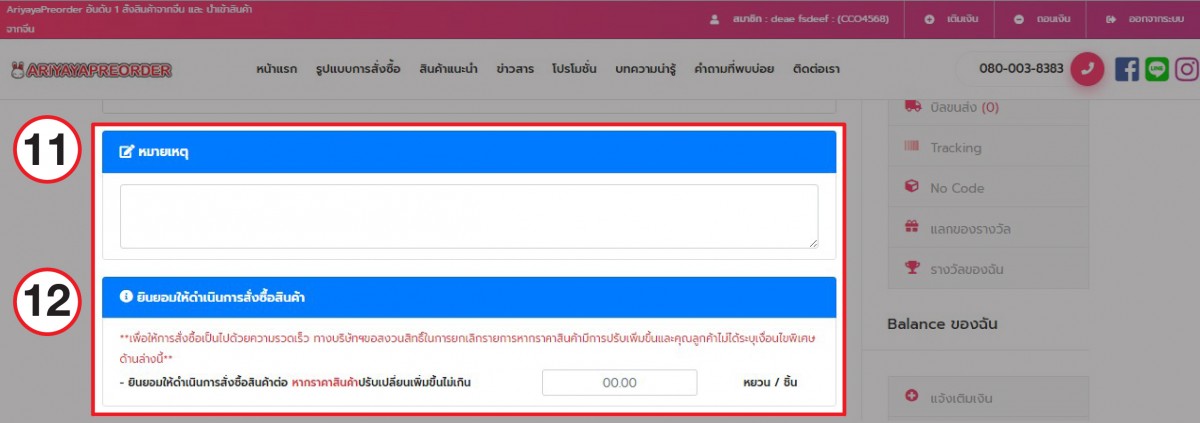Click the red phone call icon

[1087, 69]
